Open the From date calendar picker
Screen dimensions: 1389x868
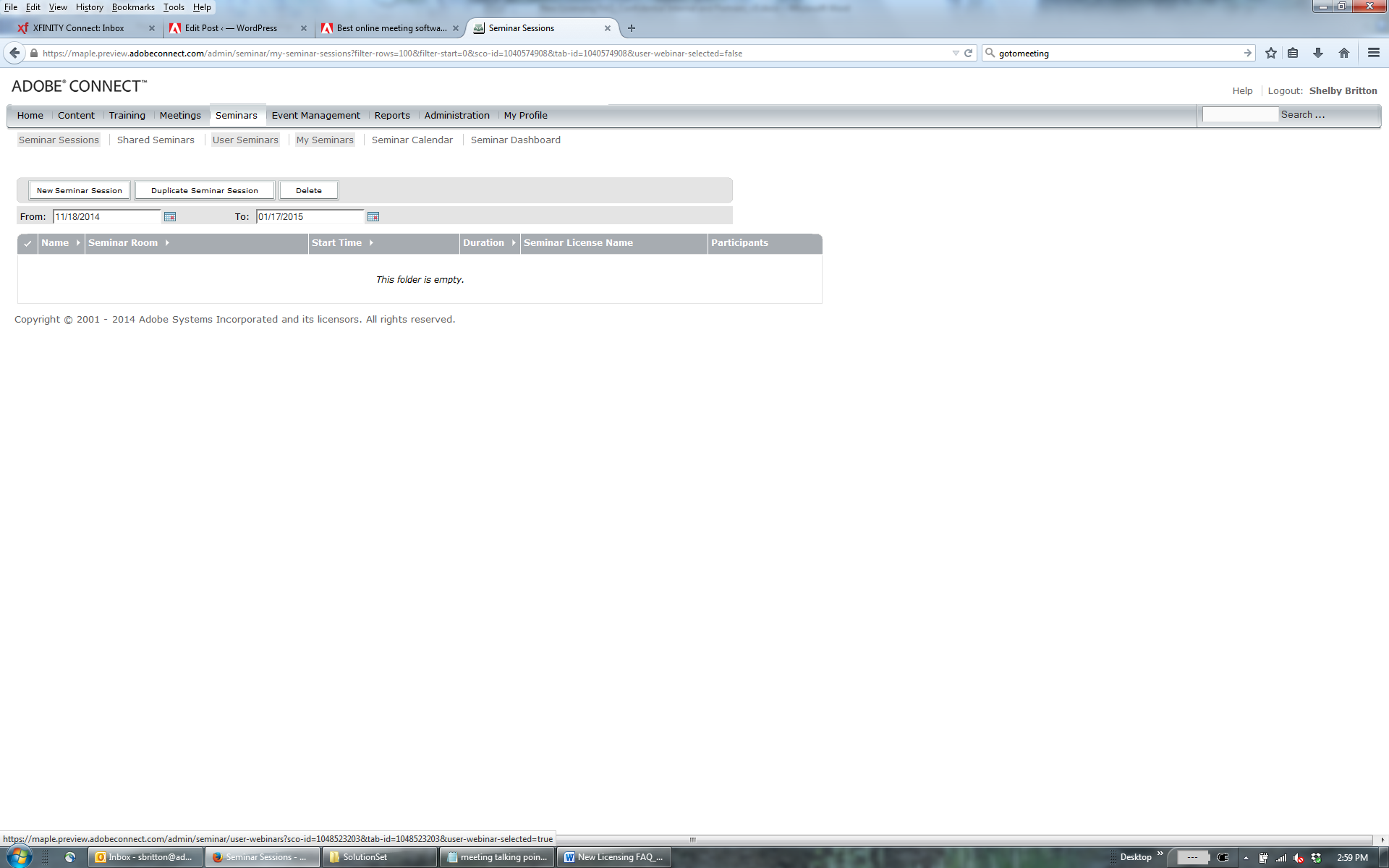coord(170,217)
